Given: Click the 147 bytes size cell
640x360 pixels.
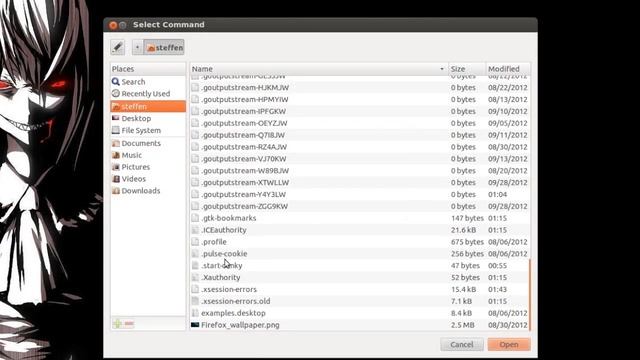Looking at the screenshot, I should [467, 218].
